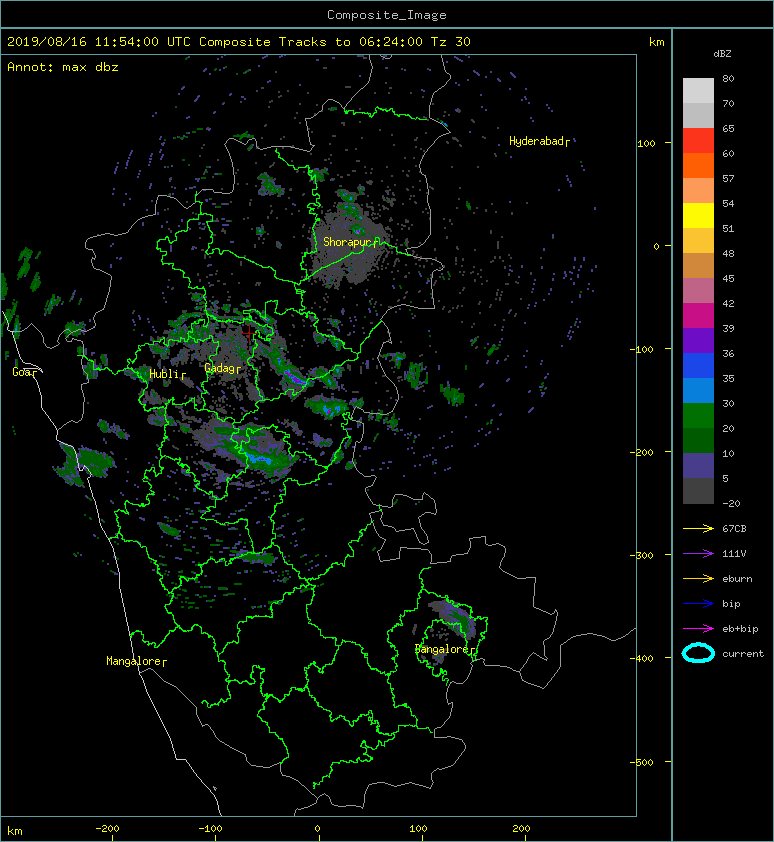
Task: Select the Gadag label on map
Action: (x=220, y=368)
